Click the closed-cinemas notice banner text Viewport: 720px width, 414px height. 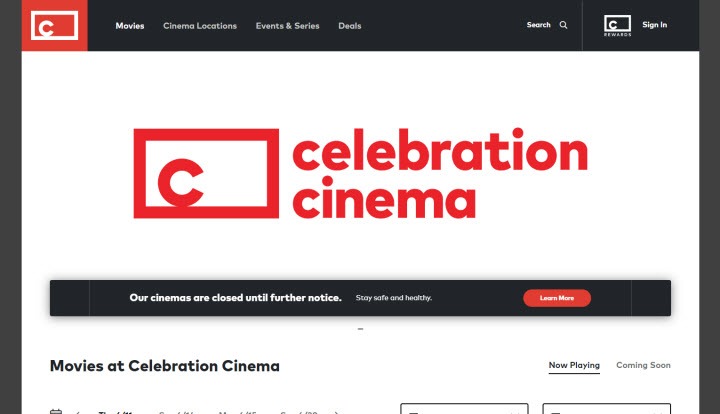tap(235, 297)
